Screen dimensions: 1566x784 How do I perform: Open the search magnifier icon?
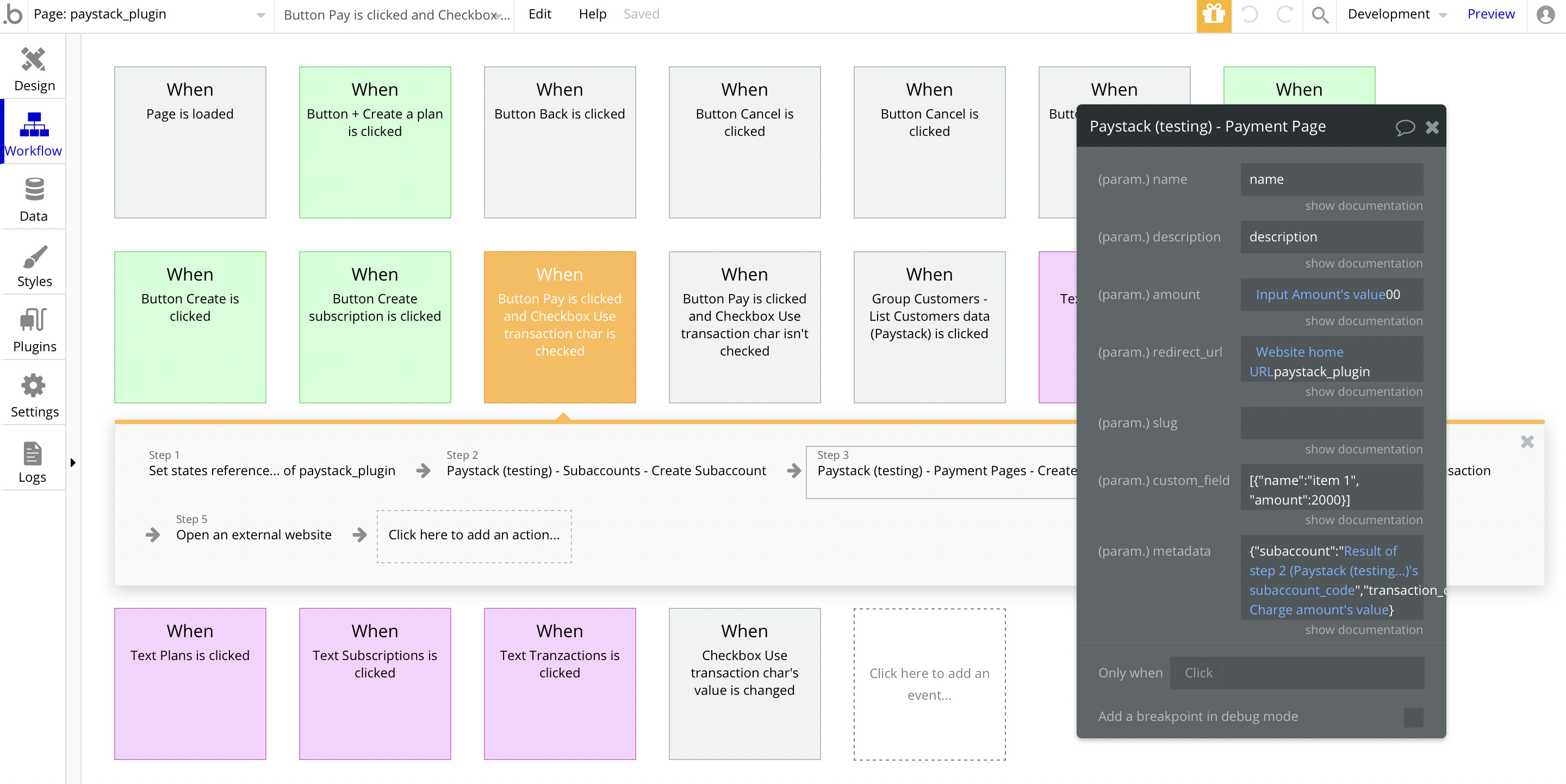1319,15
